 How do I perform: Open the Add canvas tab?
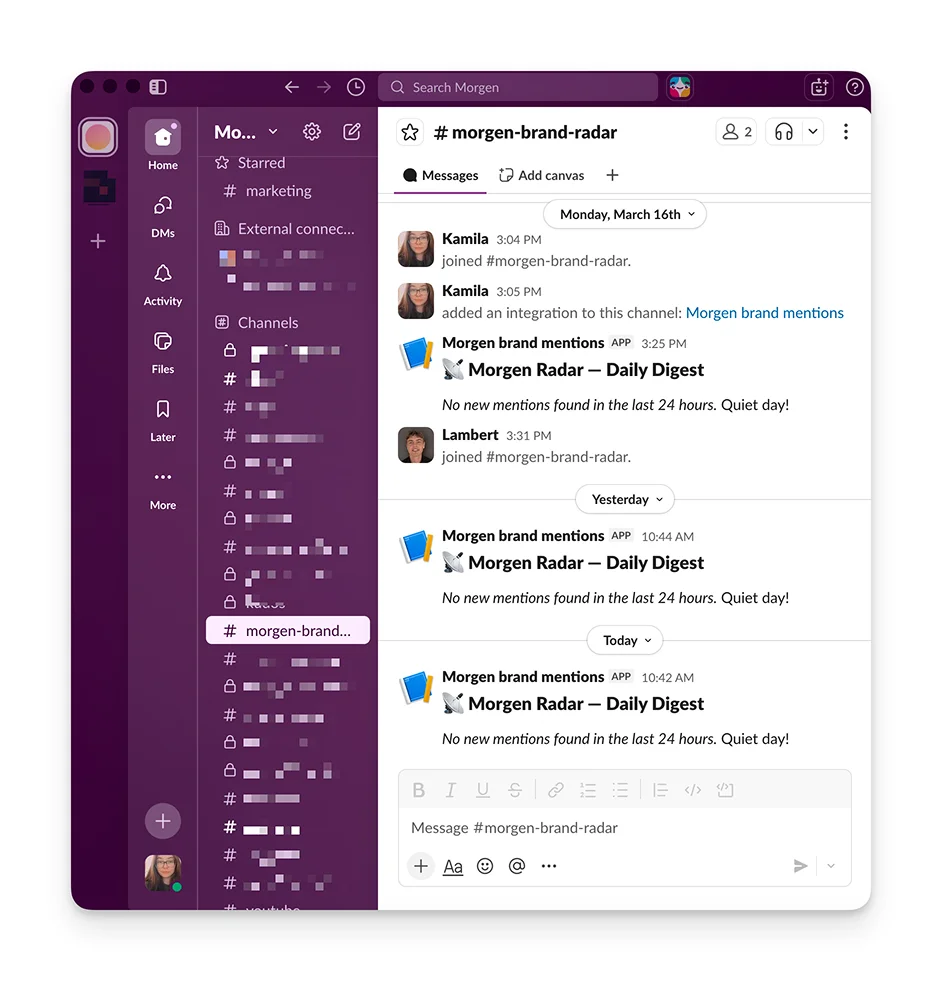pyautogui.click(x=541, y=175)
